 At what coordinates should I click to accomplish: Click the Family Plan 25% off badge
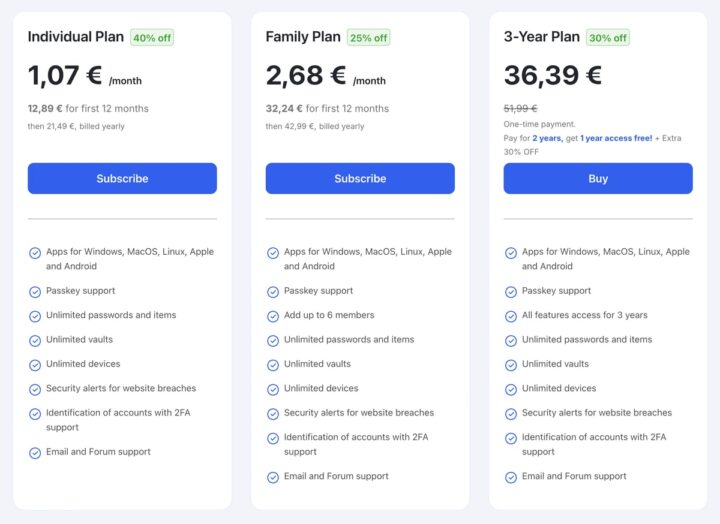tap(368, 38)
